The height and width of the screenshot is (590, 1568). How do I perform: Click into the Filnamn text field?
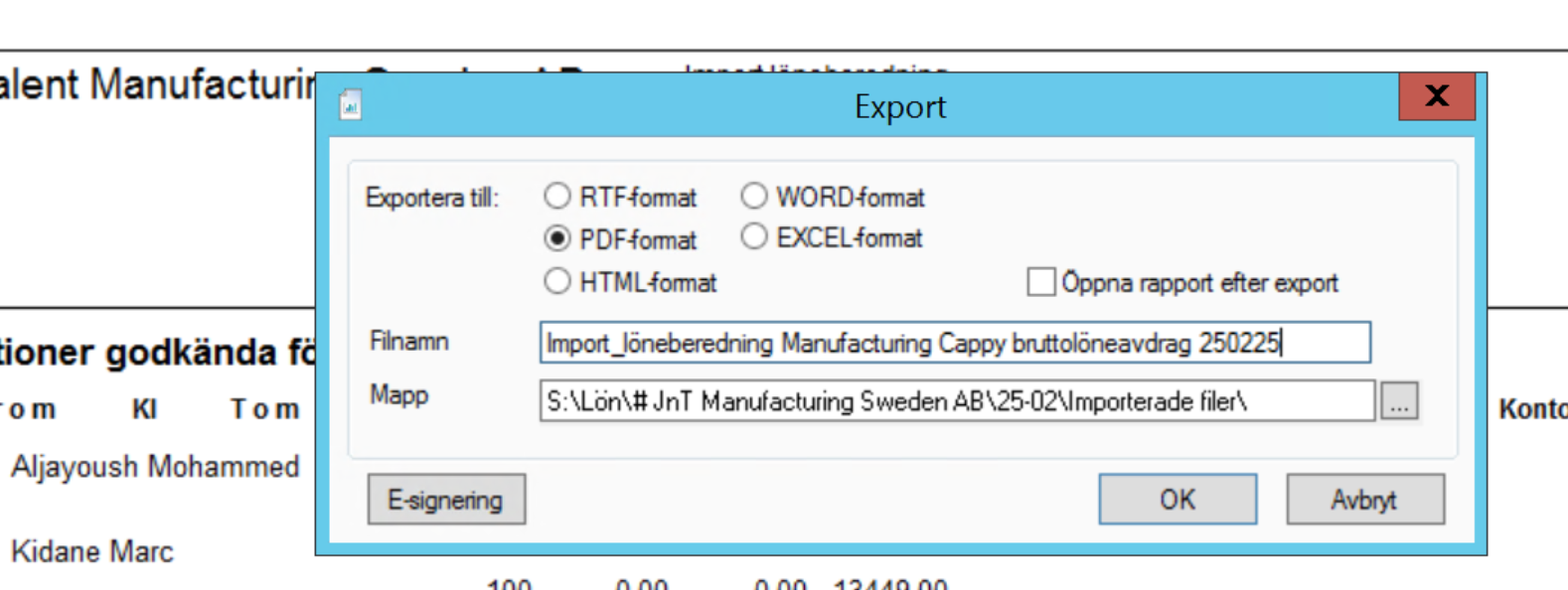click(x=954, y=343)
